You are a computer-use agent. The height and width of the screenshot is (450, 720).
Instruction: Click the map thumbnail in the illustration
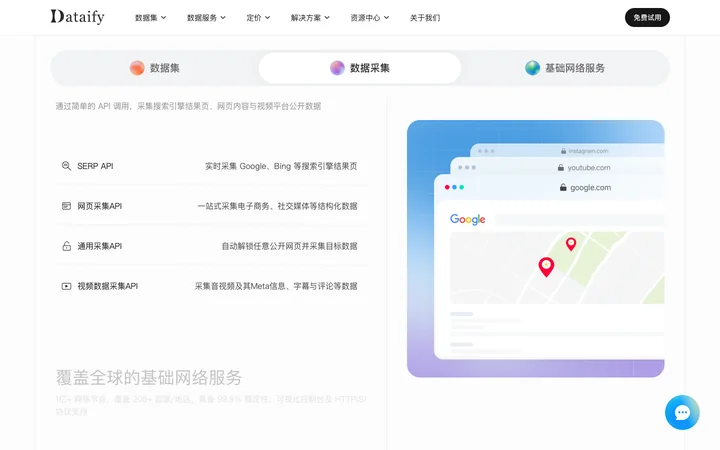pyautogui.click(x=557, y=268)
